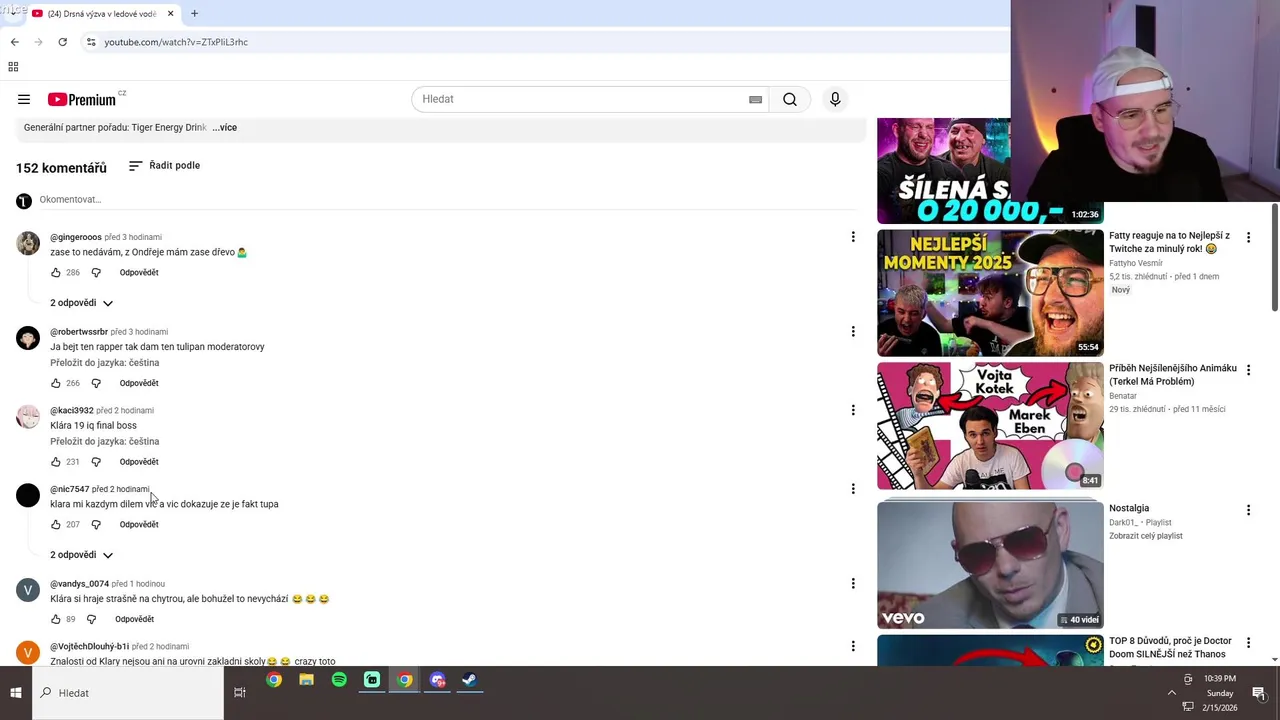Translate @robertwssrbr comment to čeština
Image resolution: width=1280 pixels, height=720 pixels.
104,362
